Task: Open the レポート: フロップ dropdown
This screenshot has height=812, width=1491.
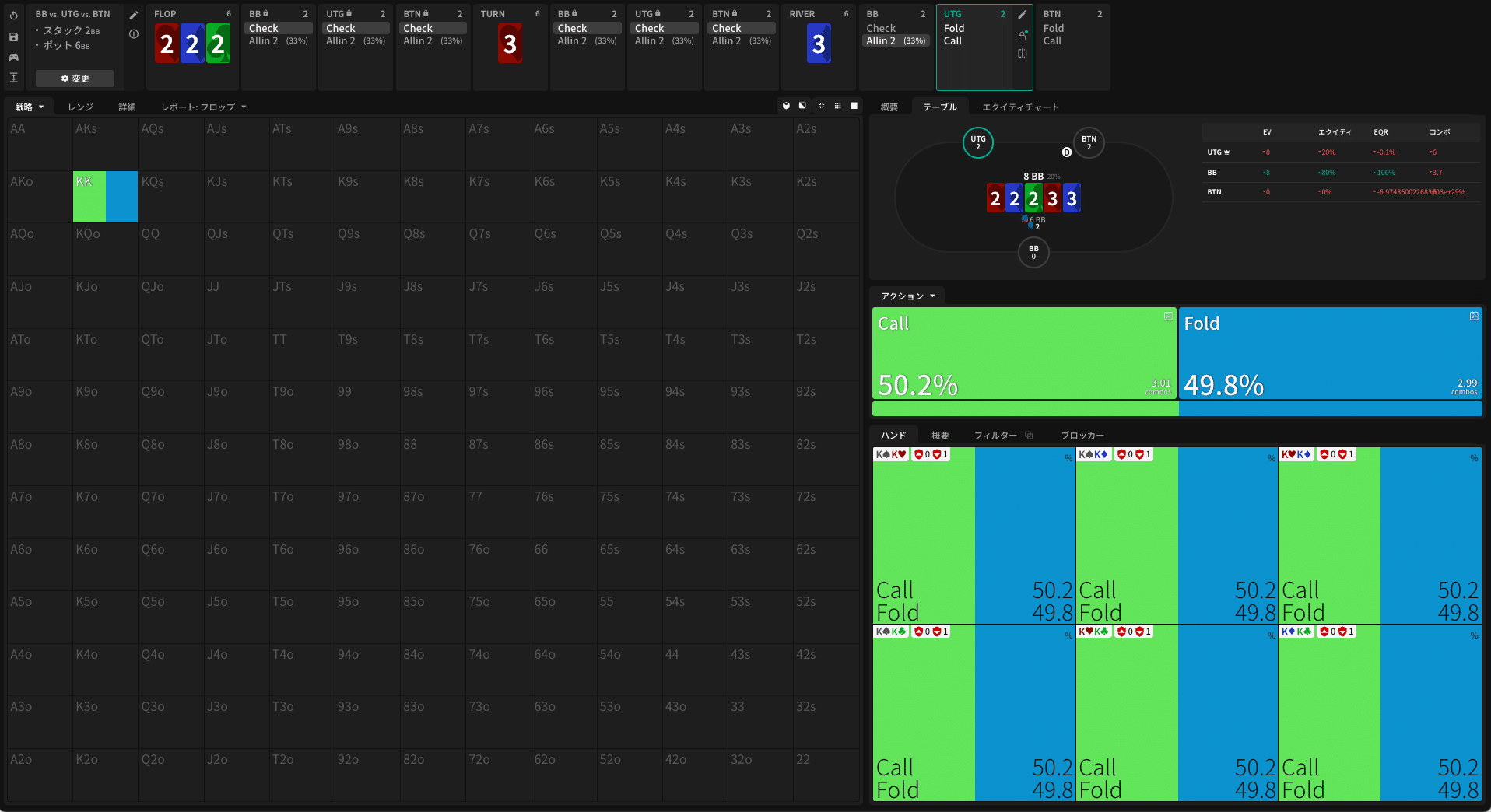Action: [x=203, y=107]
